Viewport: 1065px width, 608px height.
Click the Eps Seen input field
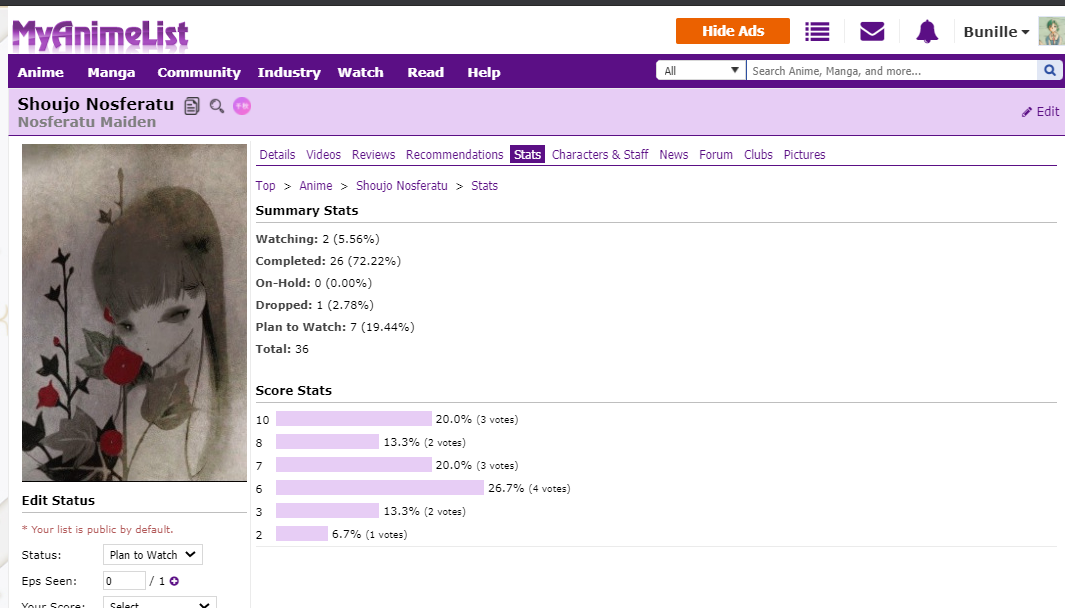tap(124, 581)
